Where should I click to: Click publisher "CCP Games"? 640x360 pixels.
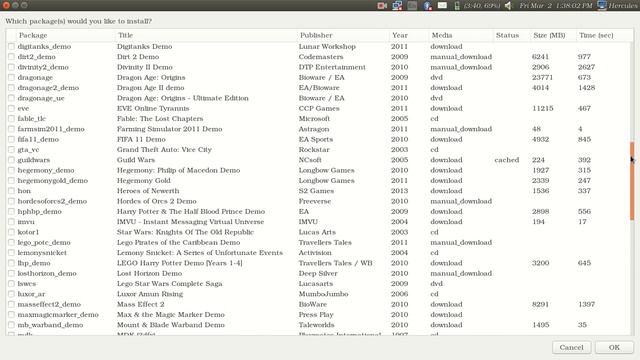(x=319, y=109)
